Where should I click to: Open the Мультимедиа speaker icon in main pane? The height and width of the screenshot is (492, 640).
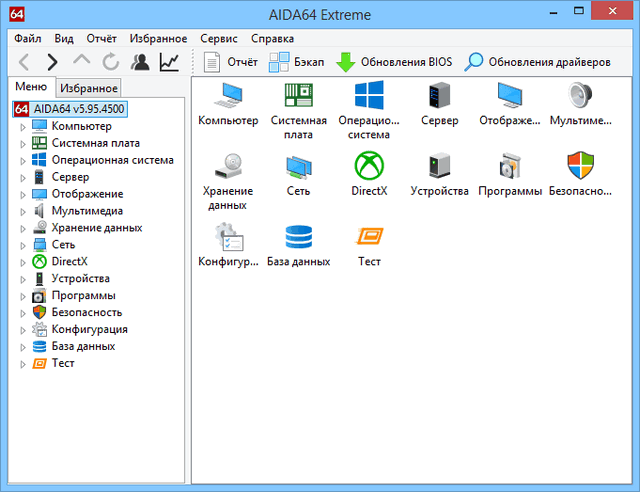(x=580, y=95)
